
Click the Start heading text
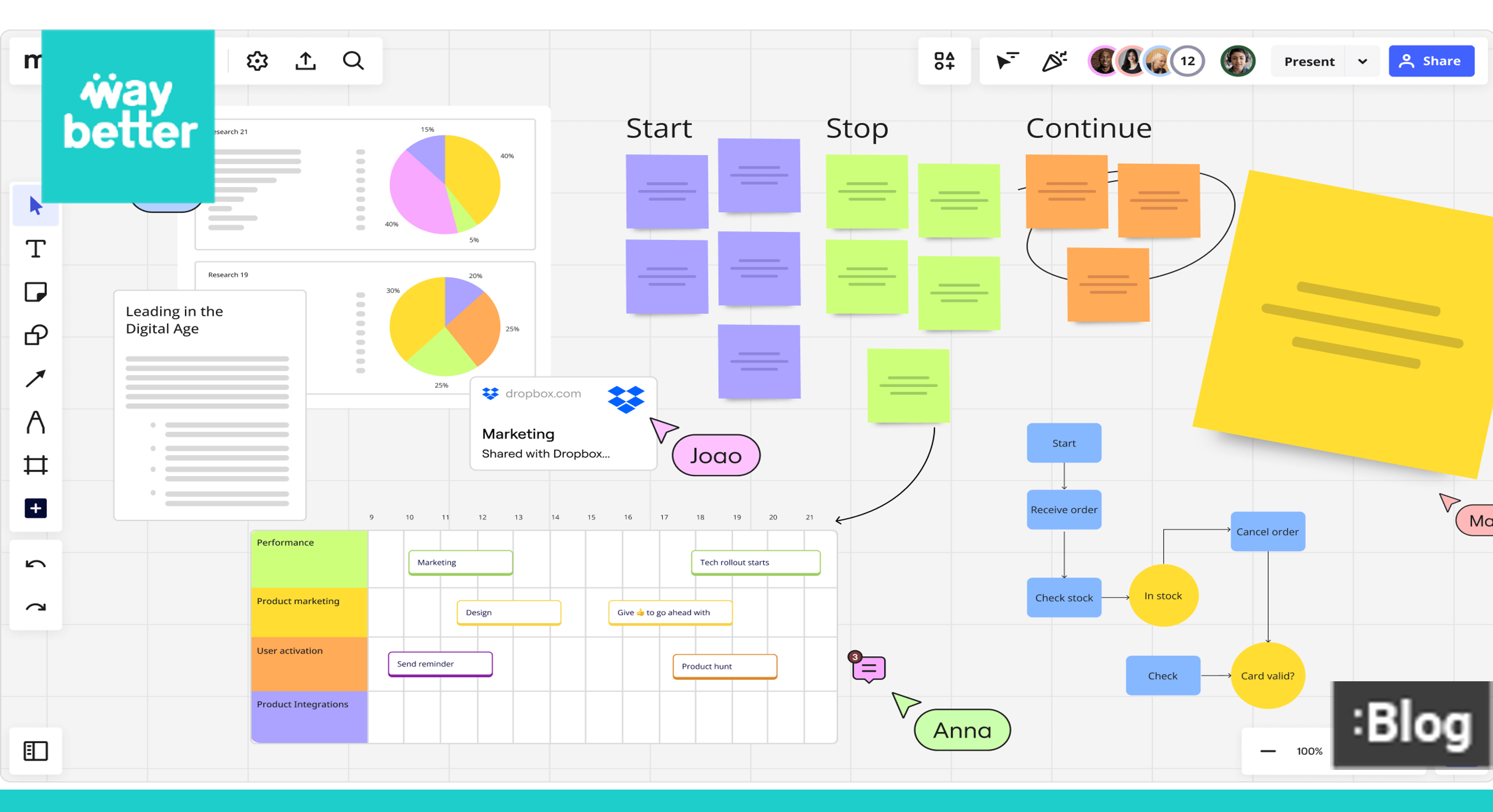659,128
